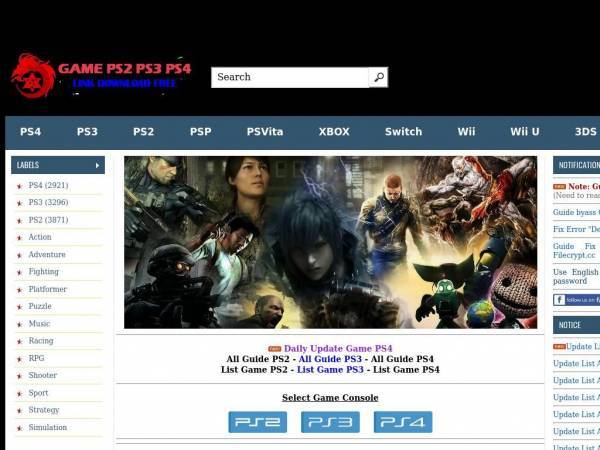Open the Platformer label
This screenshot has width=600, height=450.
click(47, 289)
